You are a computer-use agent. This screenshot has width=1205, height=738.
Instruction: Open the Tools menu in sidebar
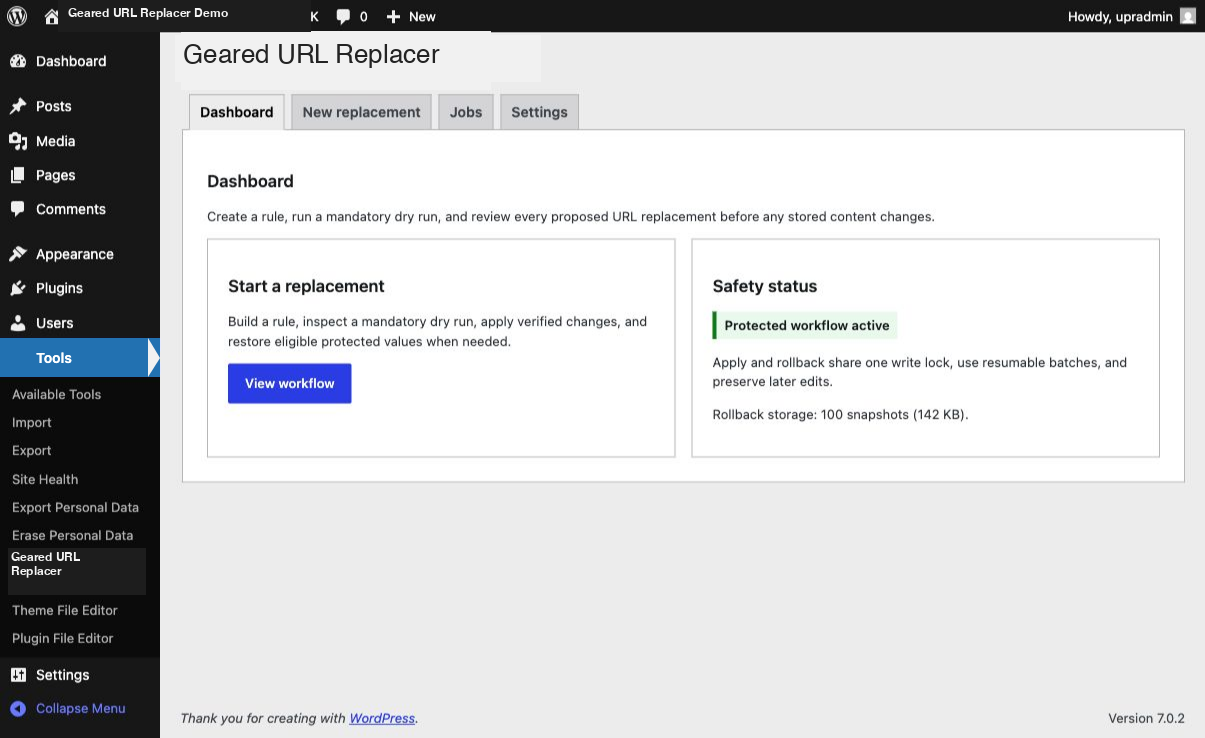click(x=80, y=358)
